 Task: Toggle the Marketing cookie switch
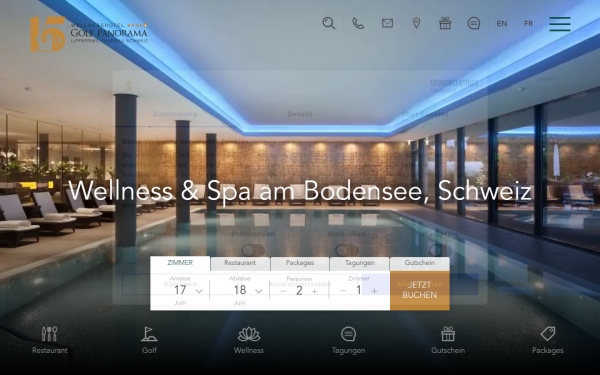tap(440, 251)
